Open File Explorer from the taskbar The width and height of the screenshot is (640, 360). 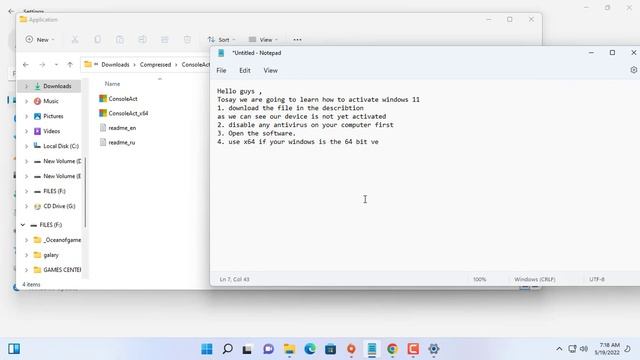289,349
